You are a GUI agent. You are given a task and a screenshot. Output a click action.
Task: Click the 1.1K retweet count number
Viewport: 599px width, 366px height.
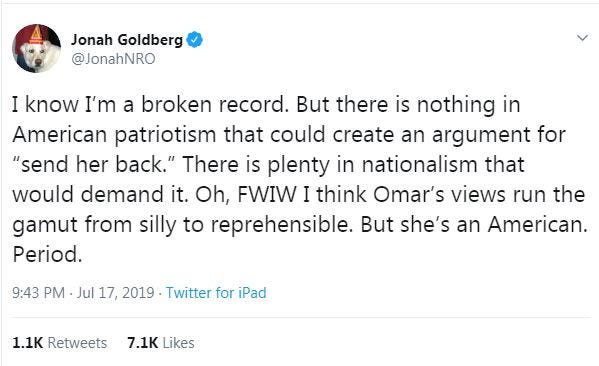pyautogui.click(x=27, y=343)
